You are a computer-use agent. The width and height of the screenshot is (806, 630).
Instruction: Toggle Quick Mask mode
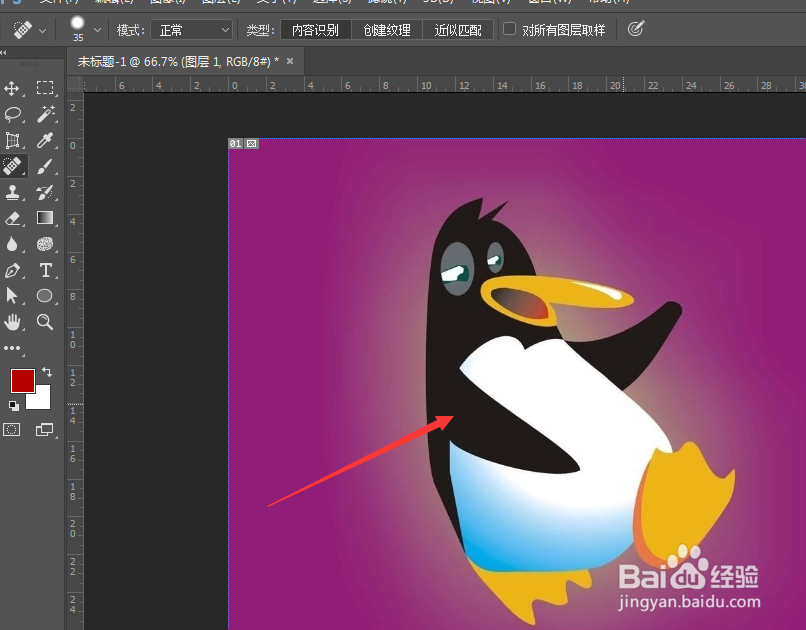[12, 430]
